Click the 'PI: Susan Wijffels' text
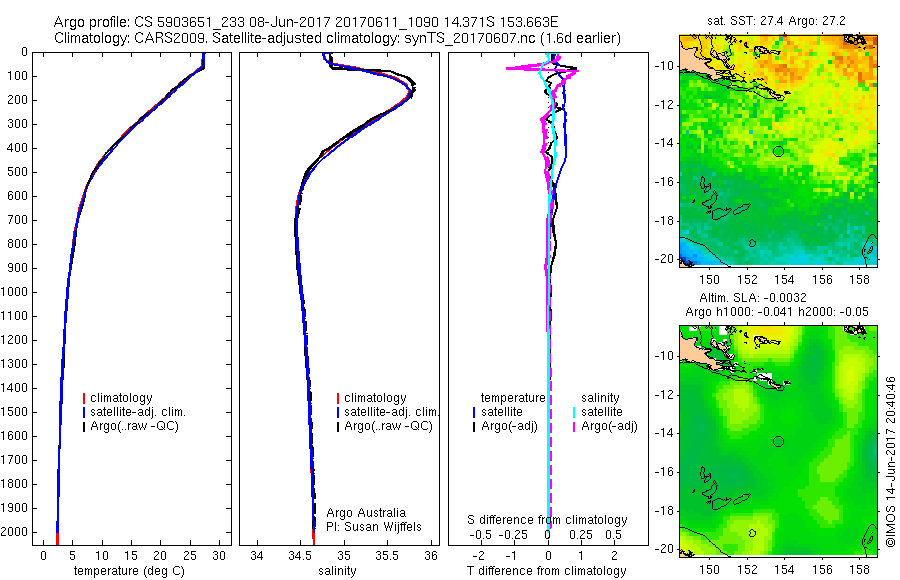This screenshot has width=900, height=580. (374, 527)
